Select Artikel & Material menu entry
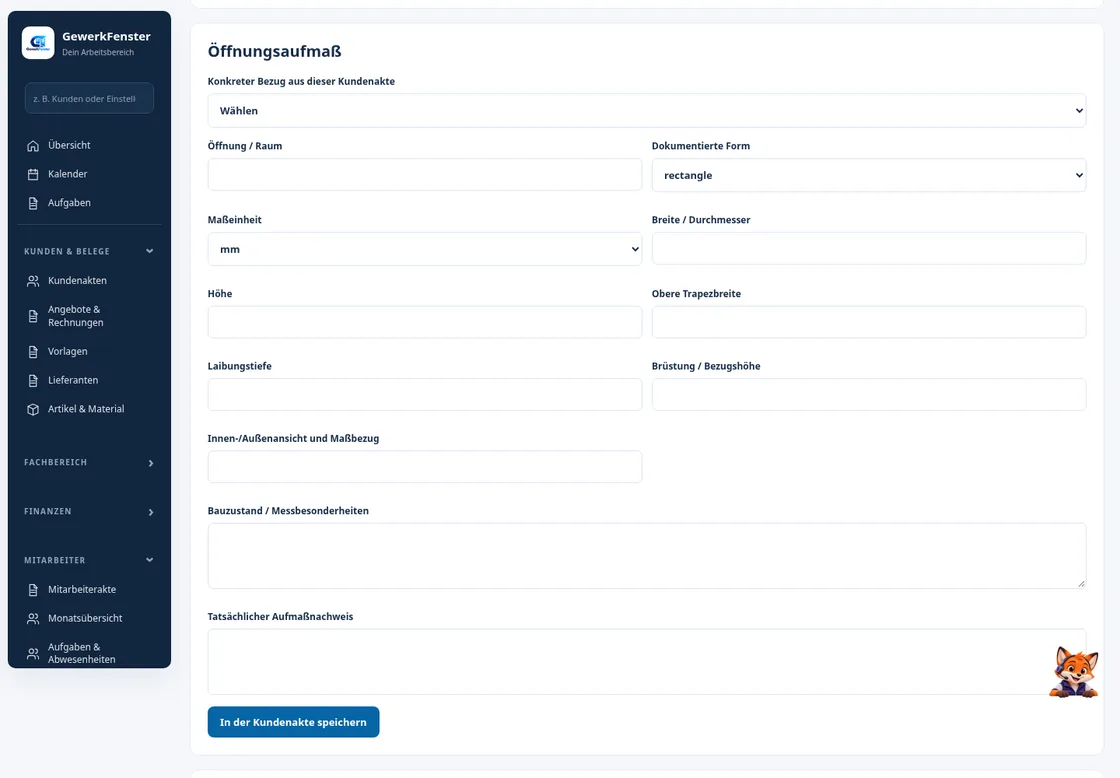Viewport: 1120px width, 778px height. click(x=89, y=409)
